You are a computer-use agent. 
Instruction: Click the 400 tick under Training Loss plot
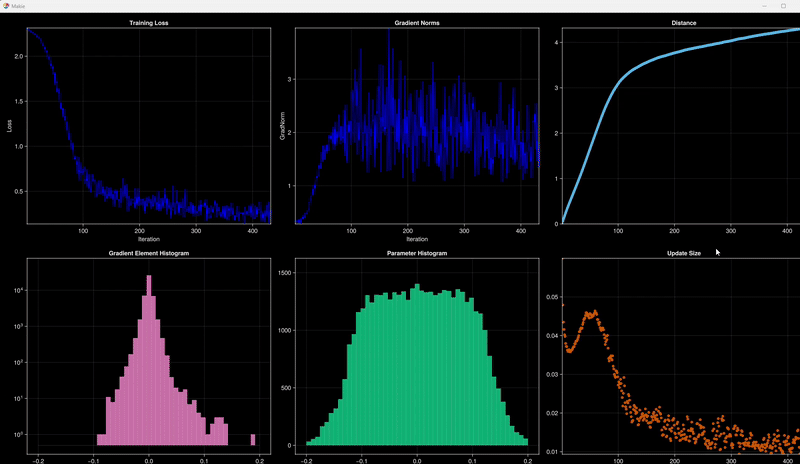(253, 231)
